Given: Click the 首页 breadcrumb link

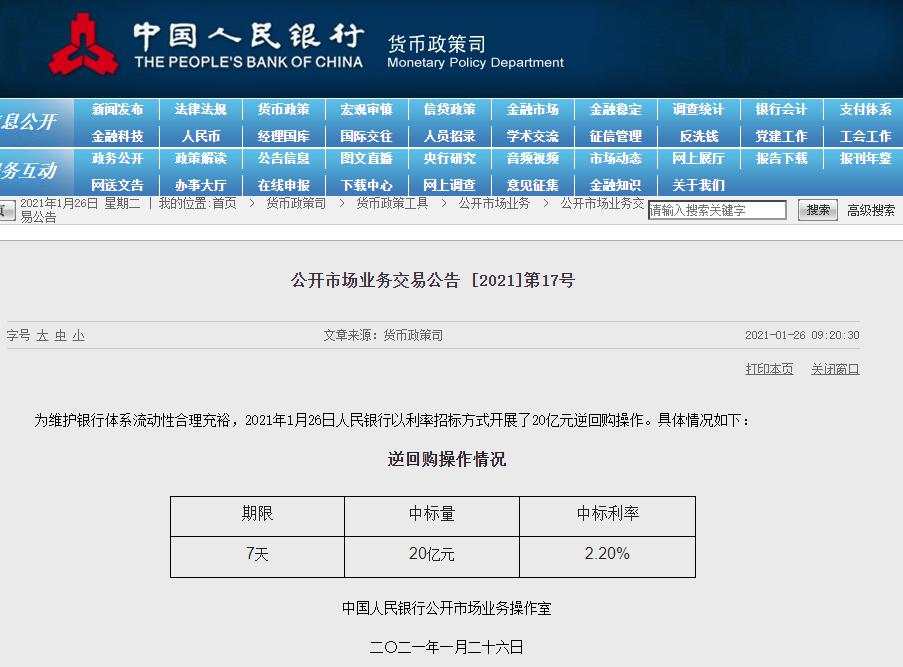Looking at the screenshot, I should pos(225,203).
